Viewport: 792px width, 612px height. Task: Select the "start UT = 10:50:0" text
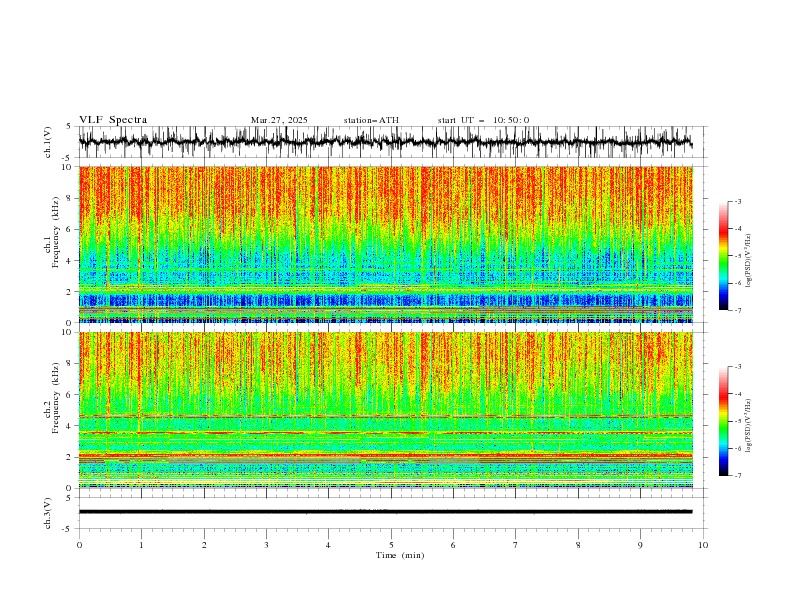point(483,120)
